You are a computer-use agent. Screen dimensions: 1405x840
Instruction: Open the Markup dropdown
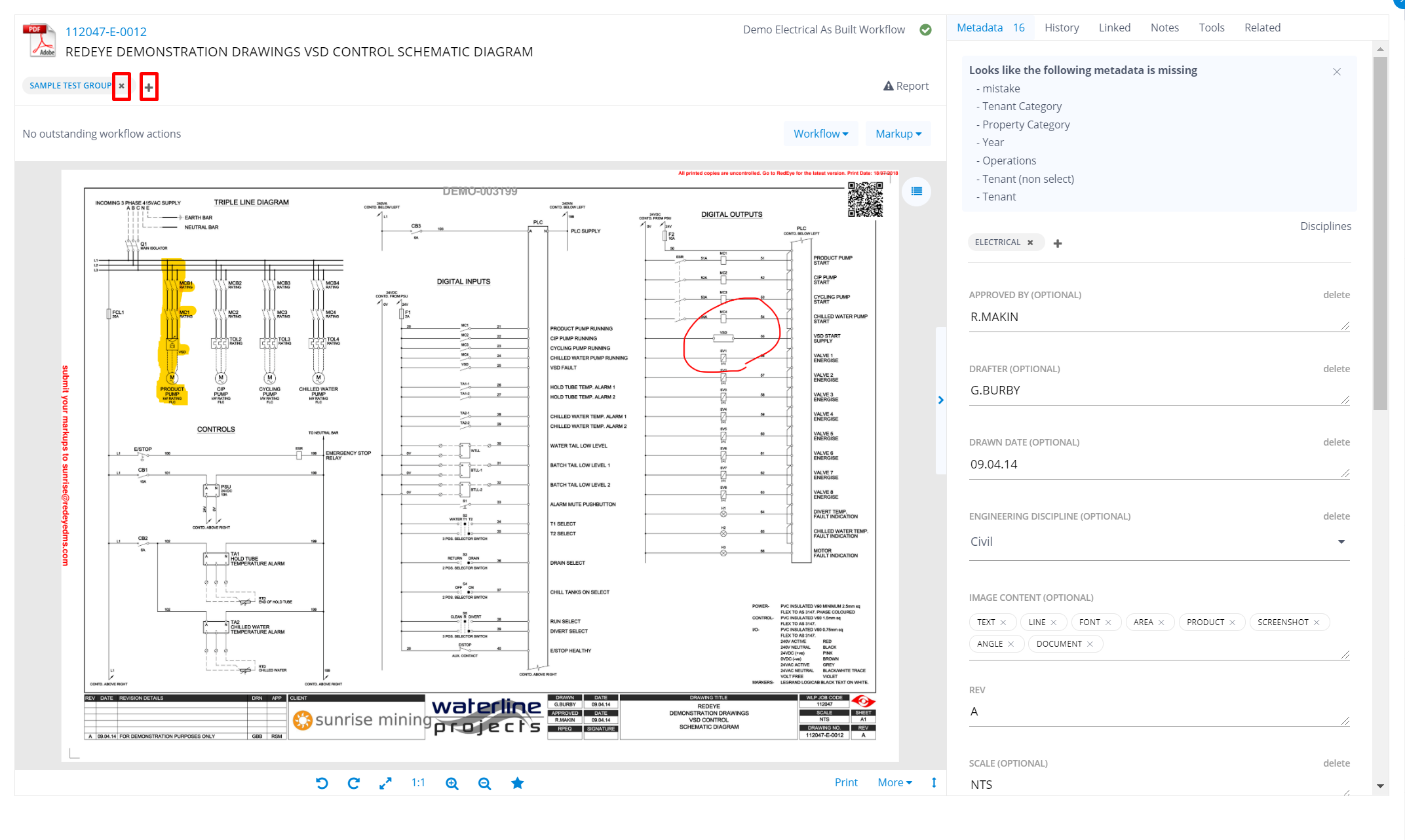pos(898,134)
